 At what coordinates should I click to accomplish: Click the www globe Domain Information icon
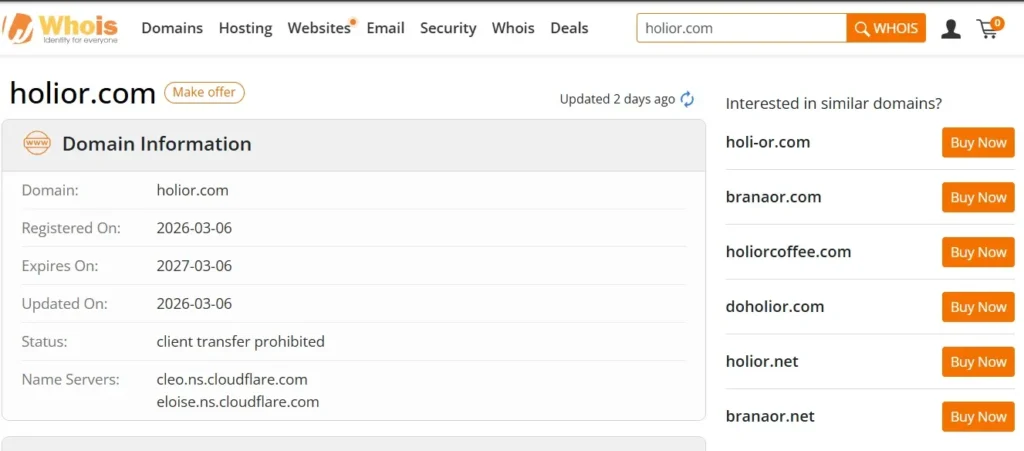[x=37, y=143]
